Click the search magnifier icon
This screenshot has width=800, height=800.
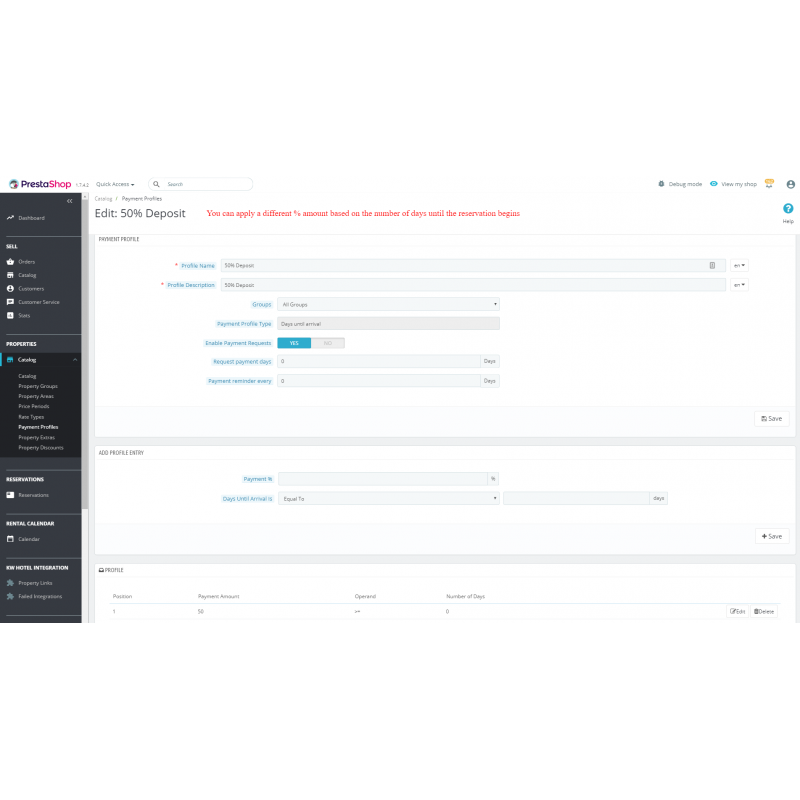[157, 184]
